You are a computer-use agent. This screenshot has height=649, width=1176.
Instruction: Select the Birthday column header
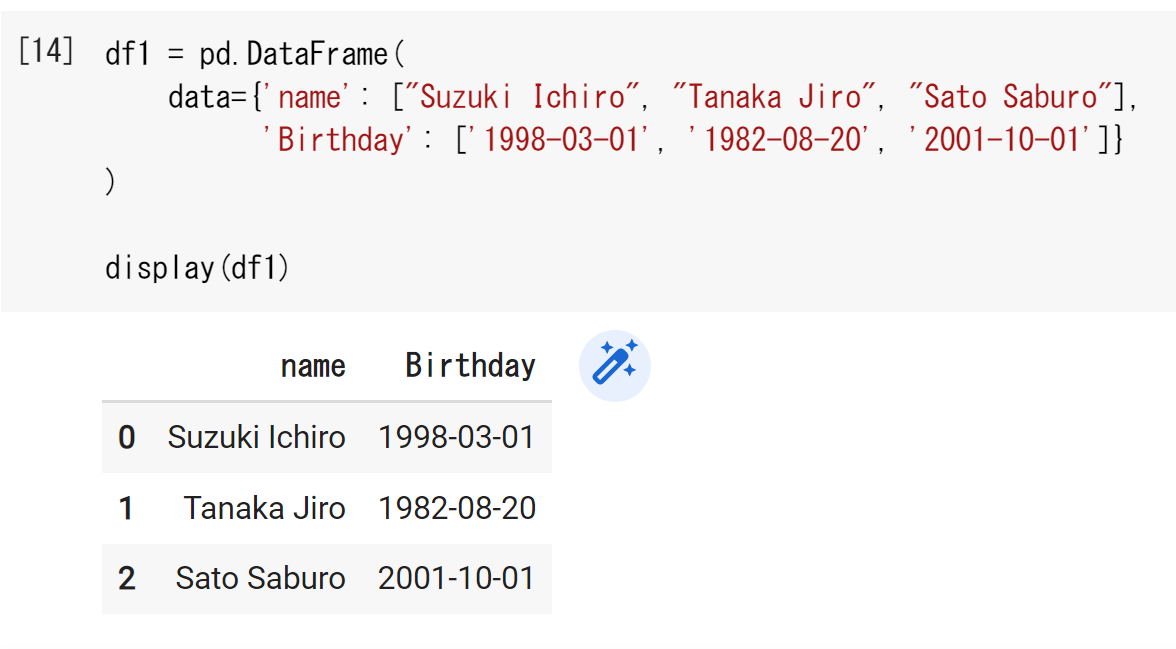click(x=469, y=365)
